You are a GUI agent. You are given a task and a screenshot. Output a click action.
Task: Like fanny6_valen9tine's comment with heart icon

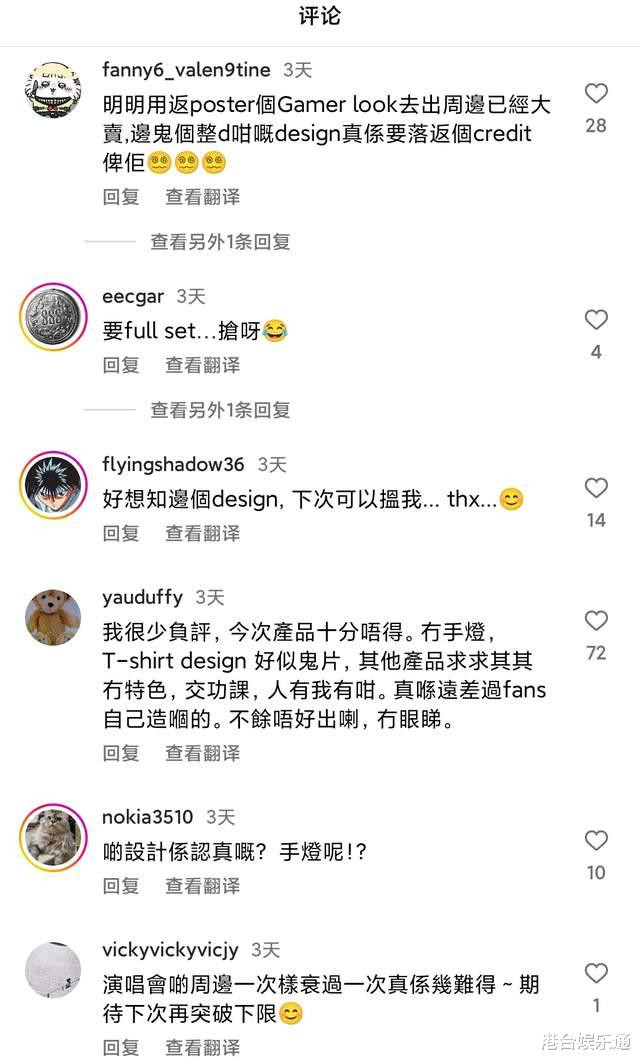pyautogui.click(x=596, y=94)
